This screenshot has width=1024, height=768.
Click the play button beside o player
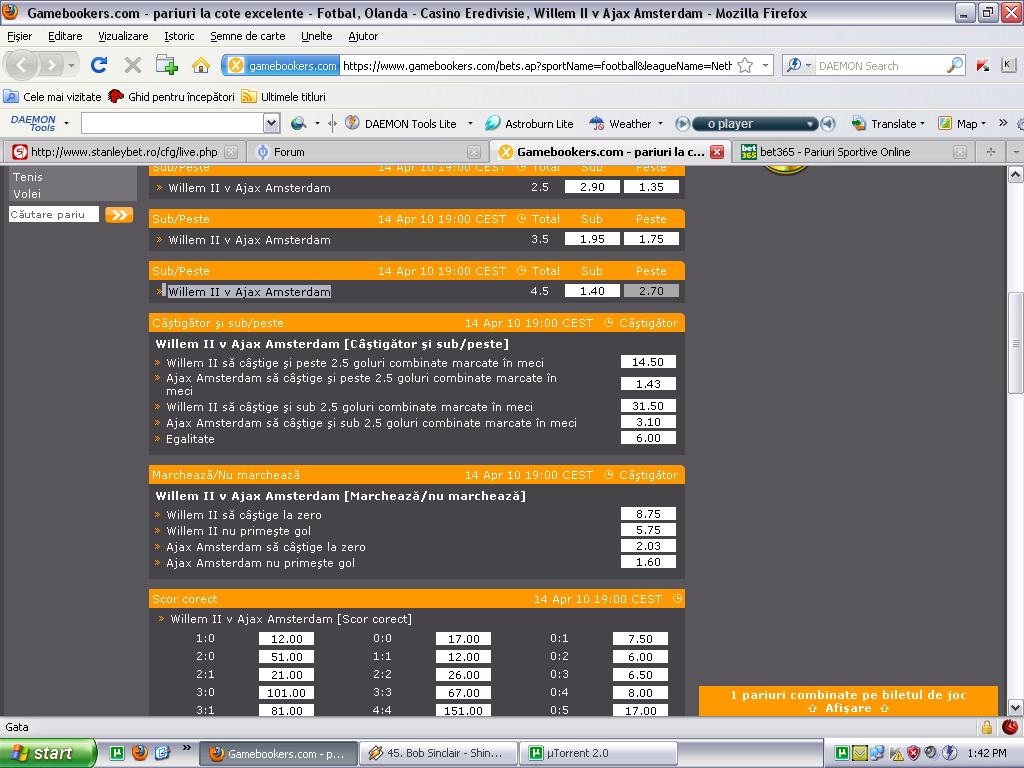click(x=682, y=123)
